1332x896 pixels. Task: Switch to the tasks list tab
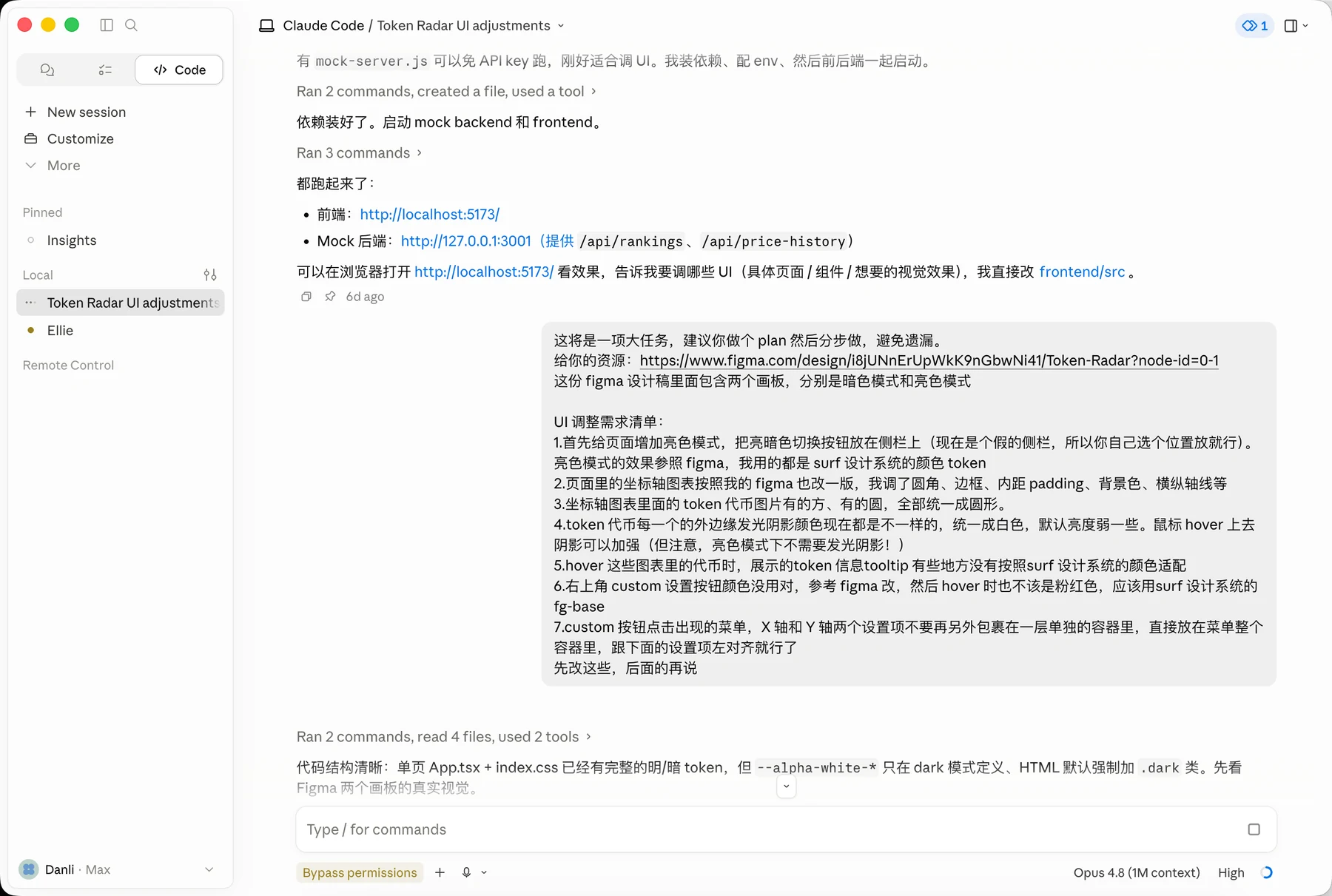(105, 70)
